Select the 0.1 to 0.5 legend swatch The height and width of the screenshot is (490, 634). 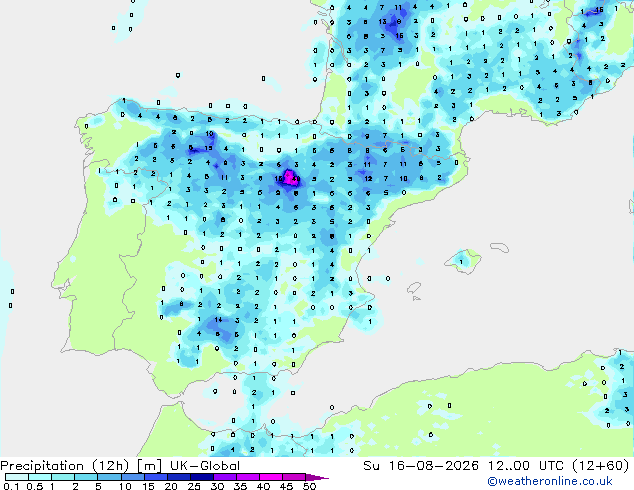pyautogui.click(x=17, y=477)
